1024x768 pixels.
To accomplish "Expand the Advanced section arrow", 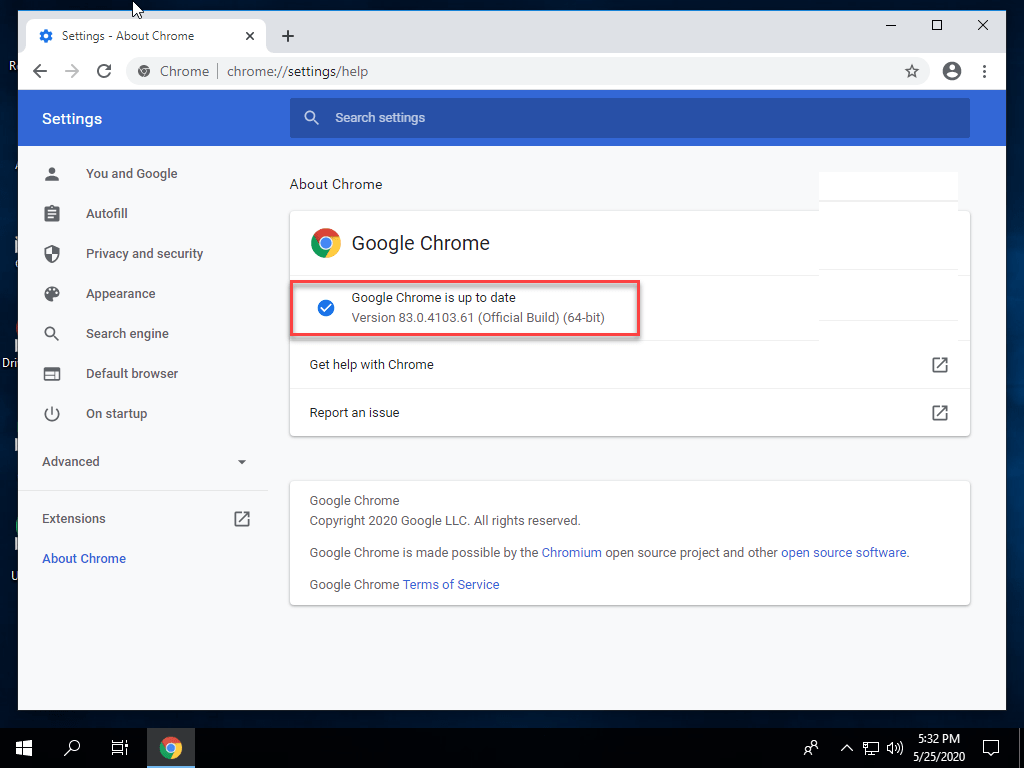I will pyautogui.click(x=242, y=462).
